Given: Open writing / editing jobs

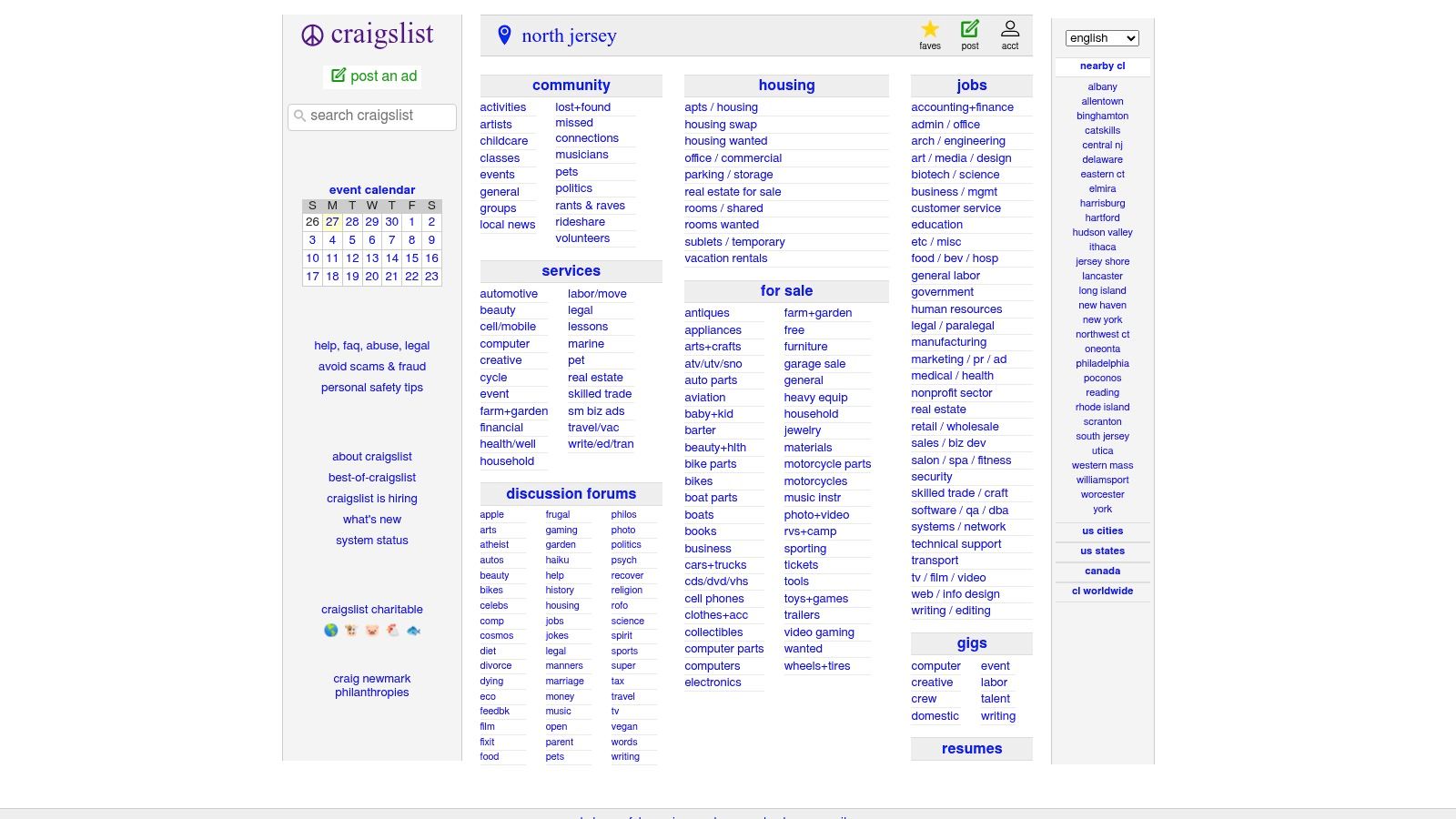Looking at the screenshot, I should (x=950, y=611).
